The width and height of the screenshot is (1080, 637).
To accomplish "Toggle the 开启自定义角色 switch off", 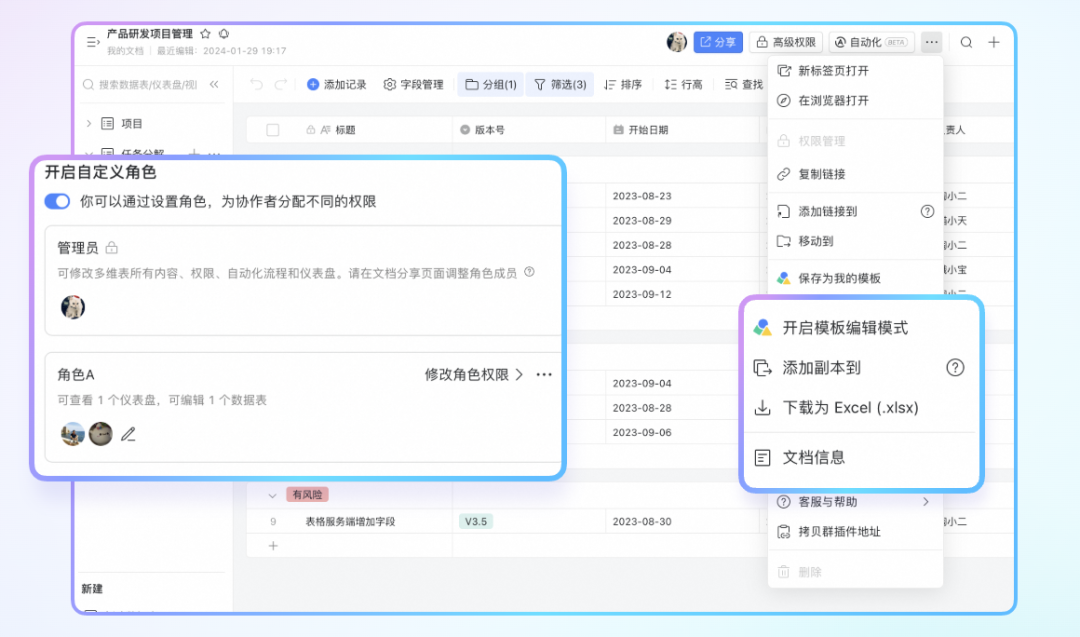I will click(x=58, y=202).
